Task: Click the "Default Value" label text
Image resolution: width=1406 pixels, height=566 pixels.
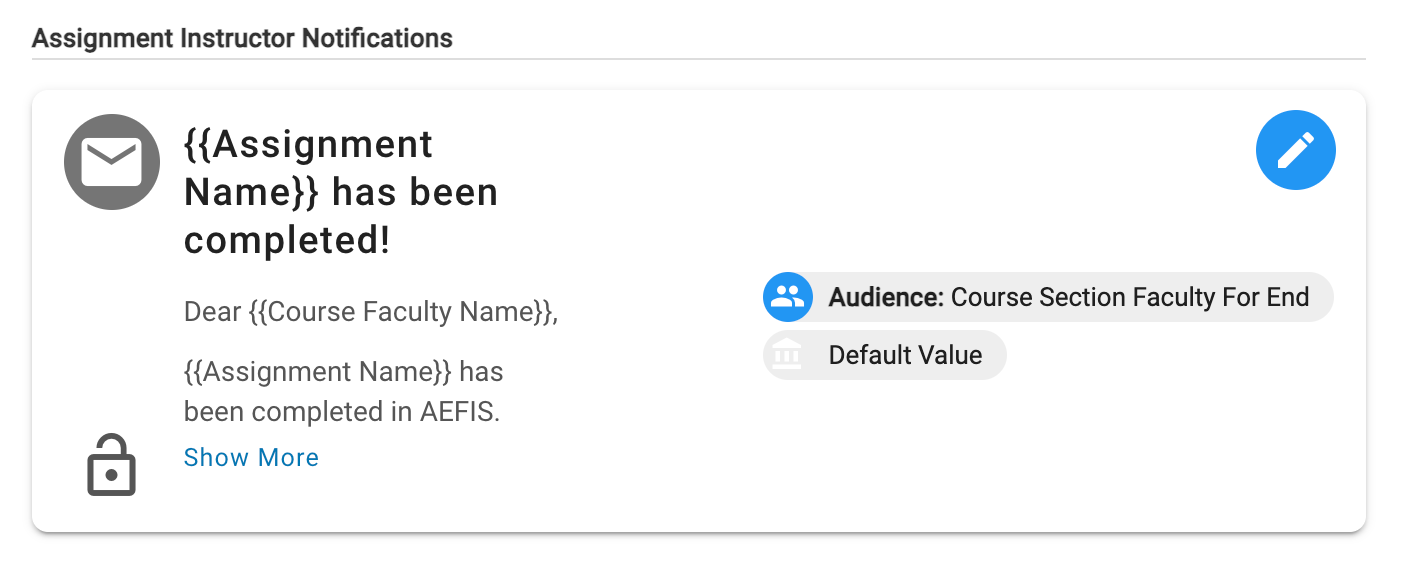Action: (905, 355)
